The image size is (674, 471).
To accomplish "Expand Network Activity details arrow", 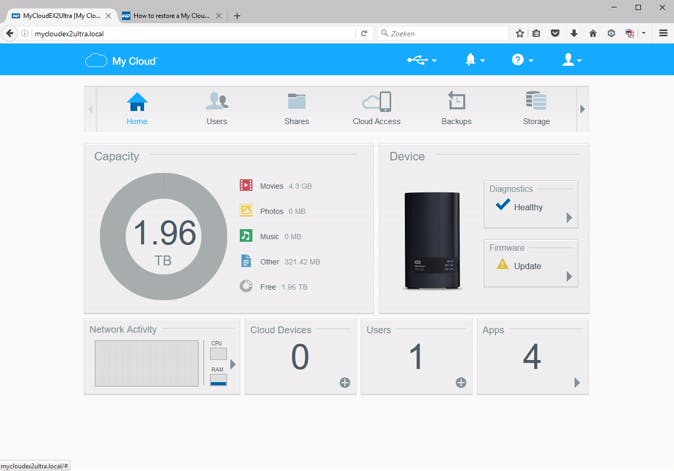I will point(233,364).
